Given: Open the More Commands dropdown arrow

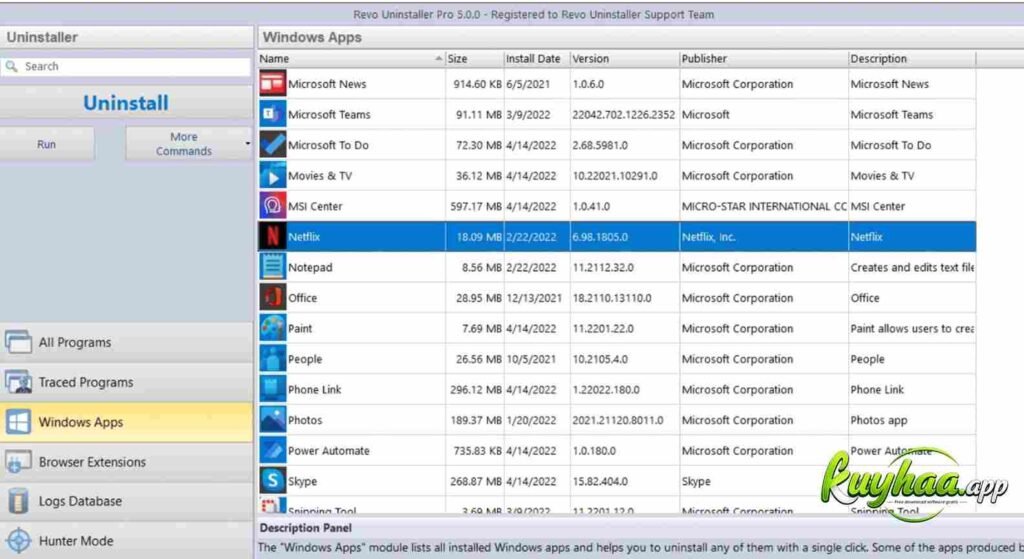Looking at the screenshot, I should (x=248, y=144).
